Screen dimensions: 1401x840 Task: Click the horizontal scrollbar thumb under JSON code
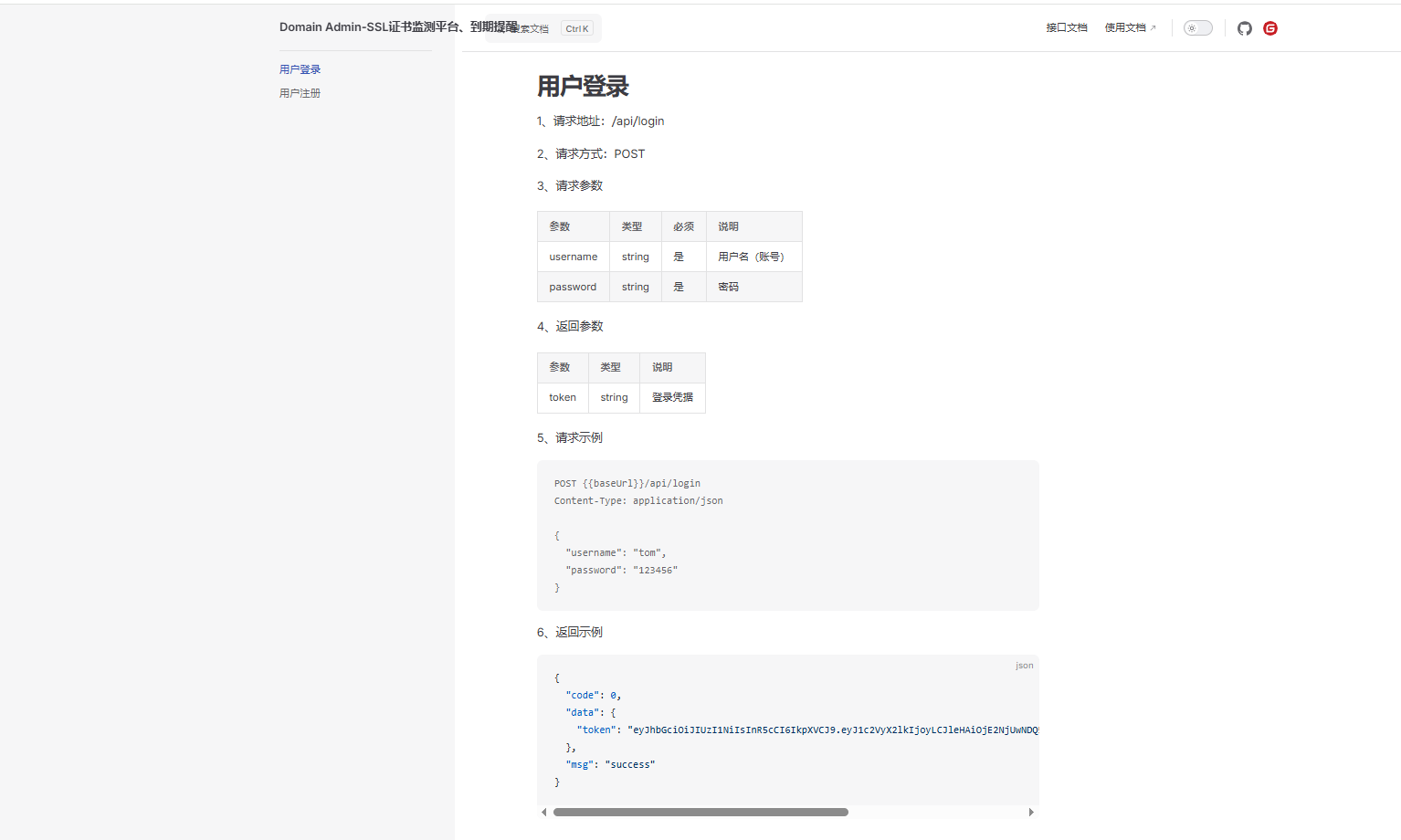point(700,812)
